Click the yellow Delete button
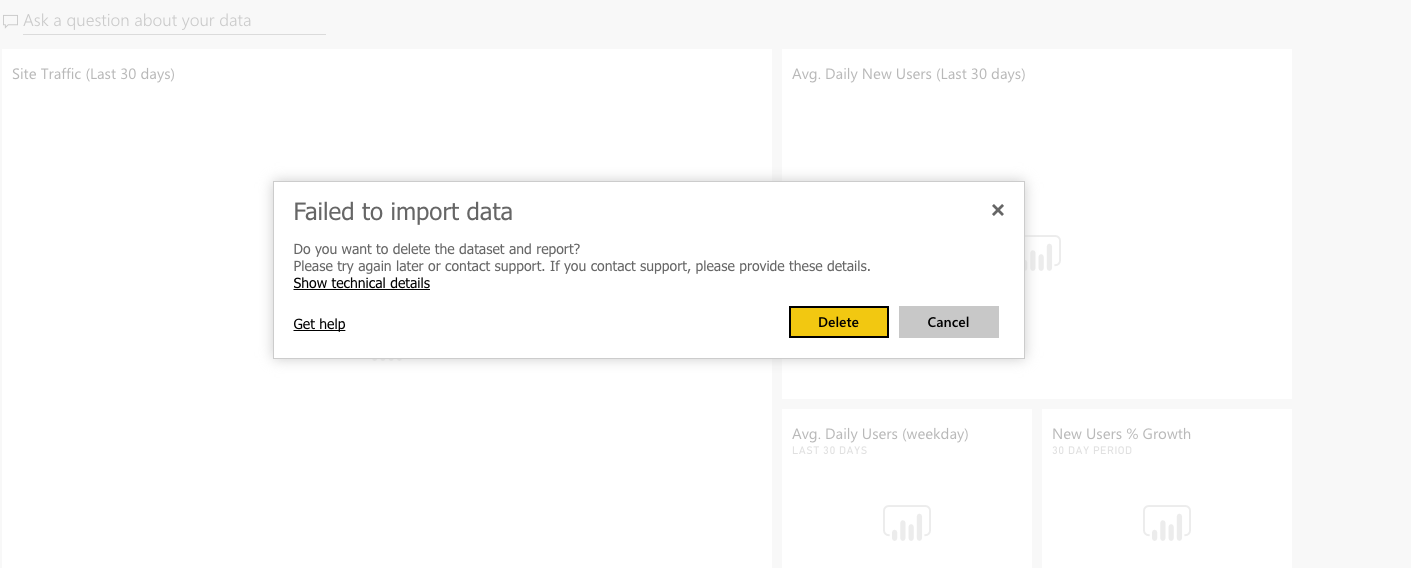The width and height of the screenshot is (1411, 568). [838, 322]
